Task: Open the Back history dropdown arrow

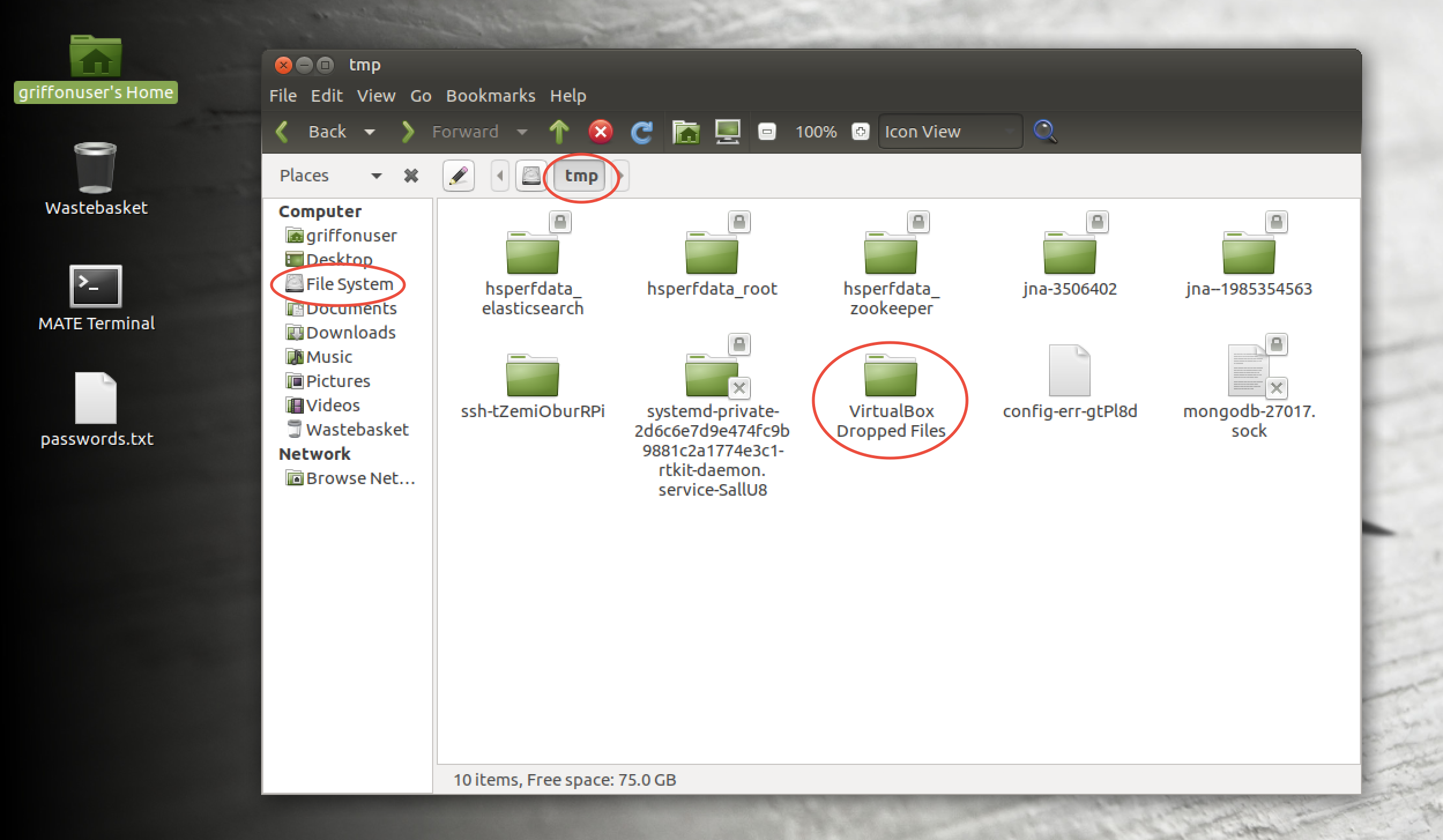Action: pyautogui.click(x=370, y=132)
